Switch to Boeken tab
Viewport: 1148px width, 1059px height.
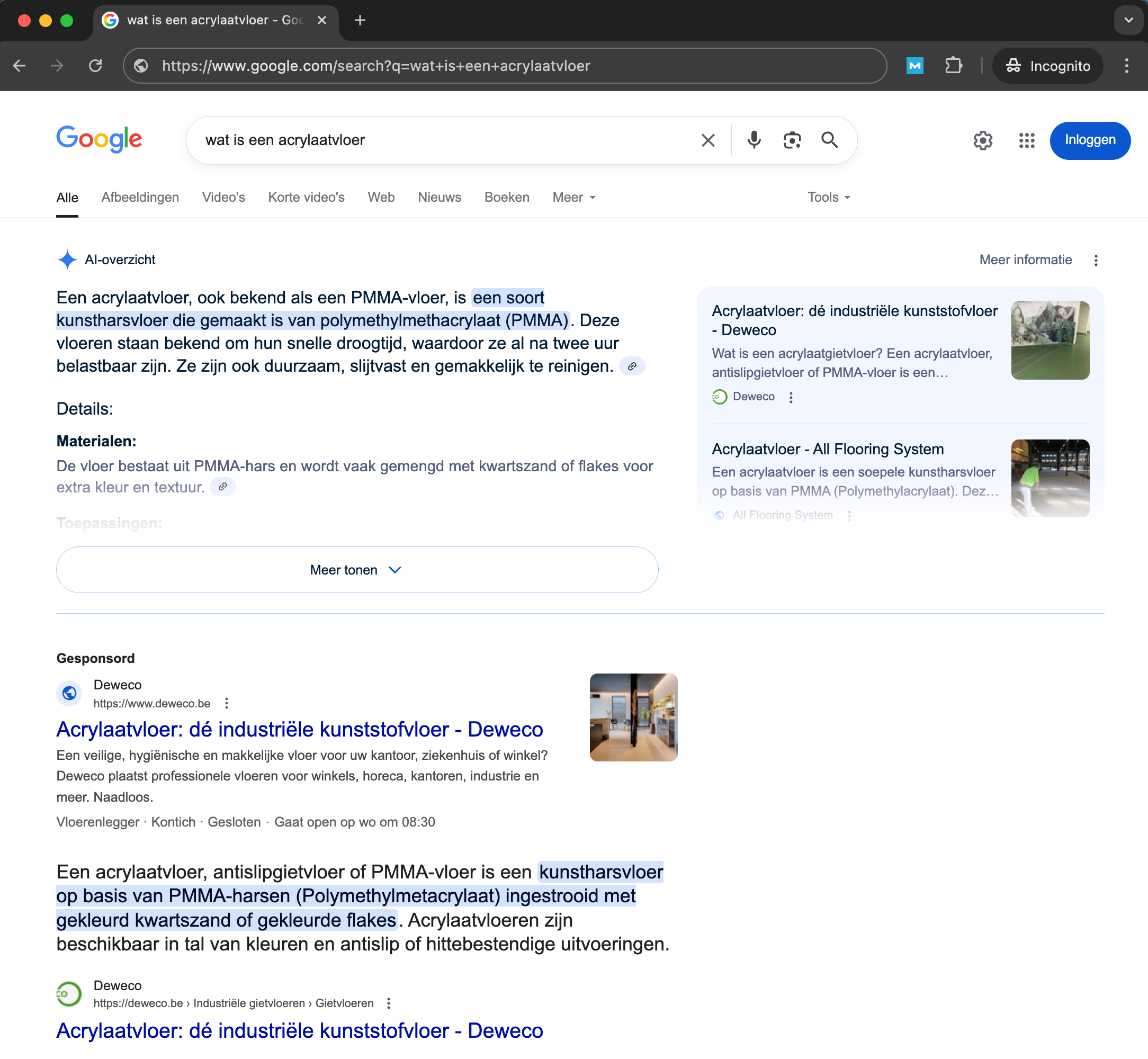tap(507, 198)
